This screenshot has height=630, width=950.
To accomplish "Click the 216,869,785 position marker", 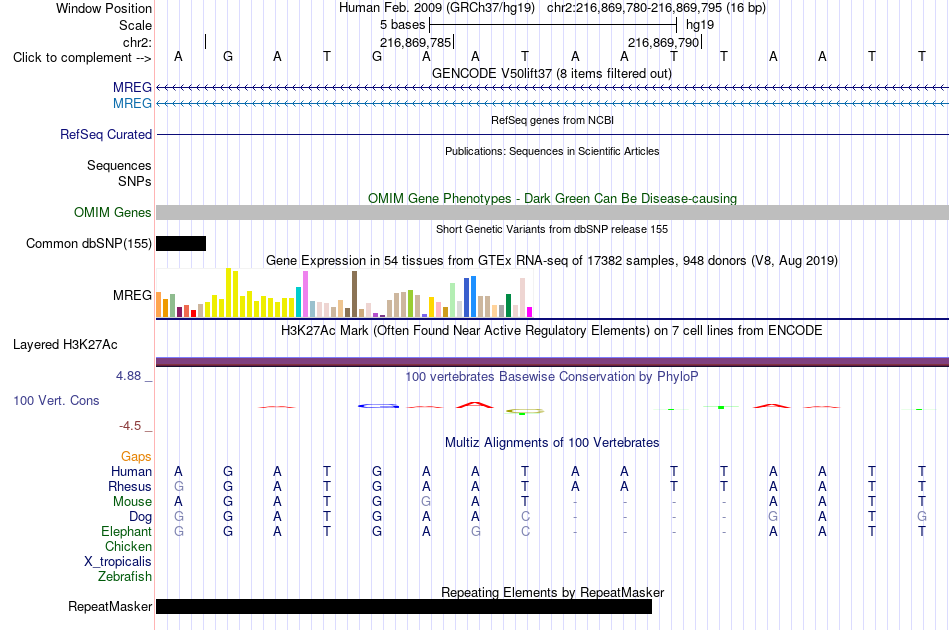I will tap(416, 42).
